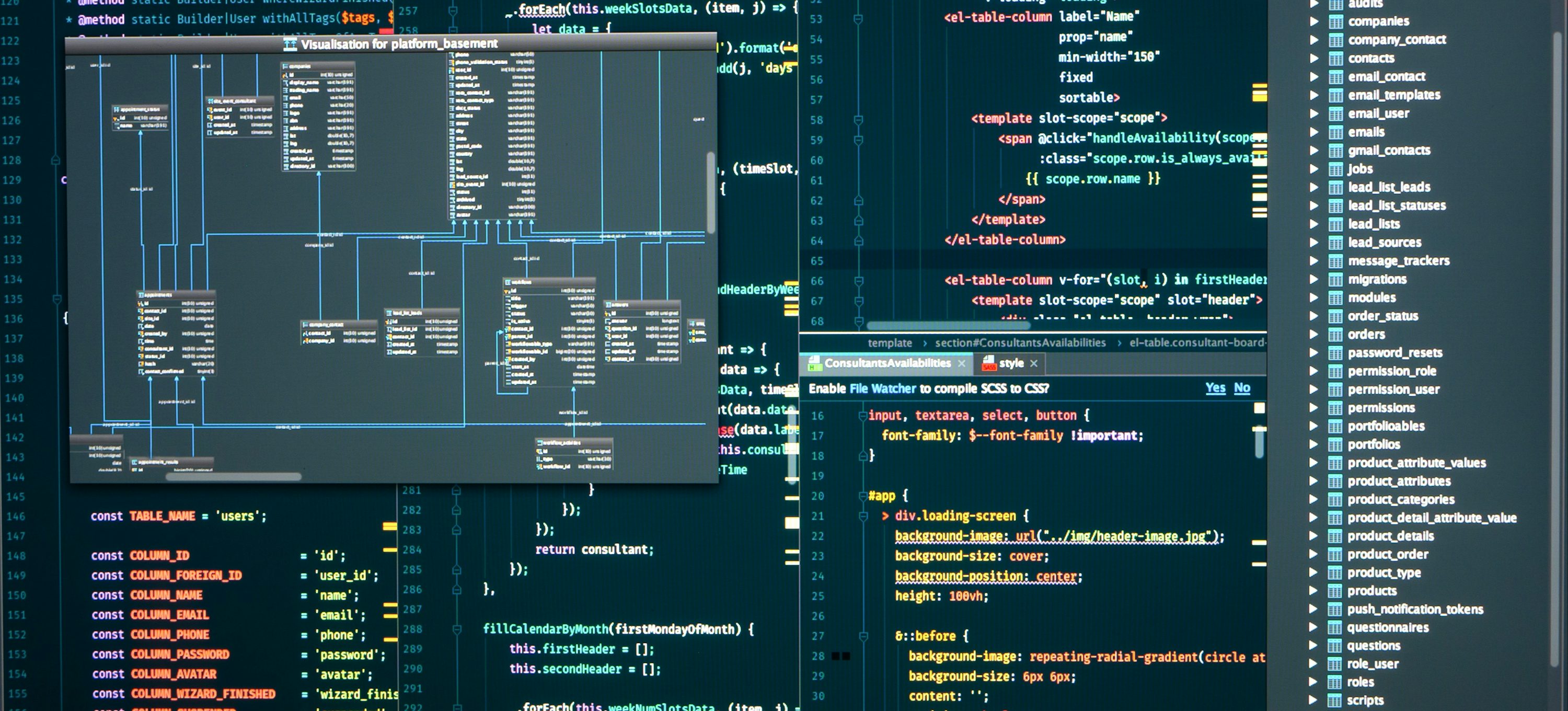Click No to dismiss file watcher prompt
Viewport: 1568px width, 711px height.
[x=1242, y=388]
